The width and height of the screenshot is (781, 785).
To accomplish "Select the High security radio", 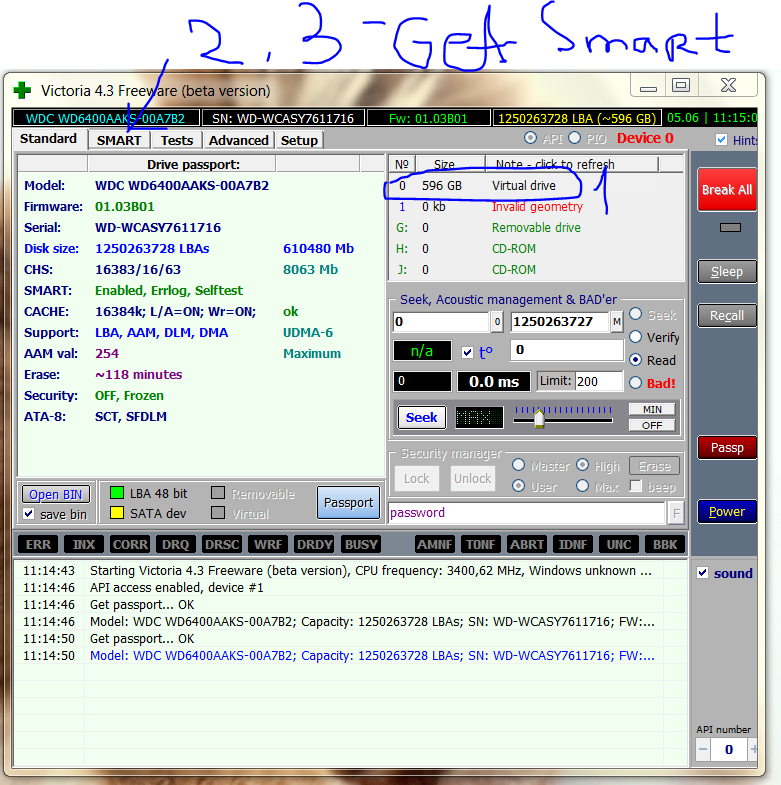I will (x=582, y=465).
